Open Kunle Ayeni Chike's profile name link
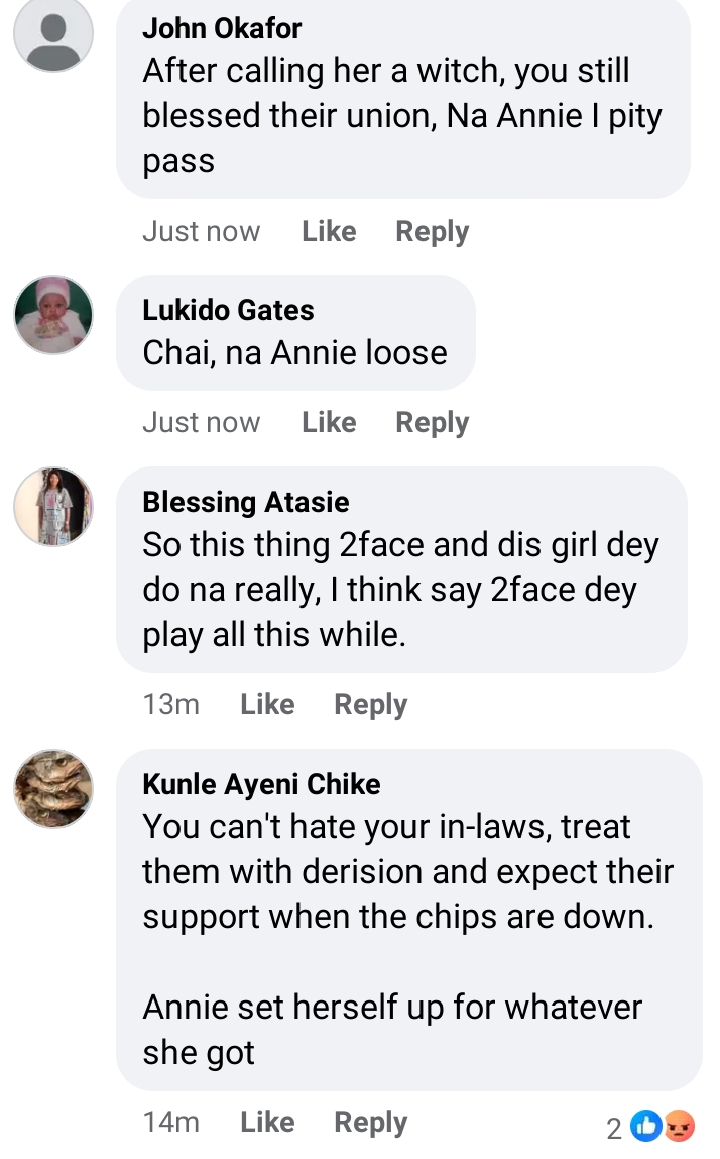The width and height of the screenshot is (720, 1159). point(261,783)
